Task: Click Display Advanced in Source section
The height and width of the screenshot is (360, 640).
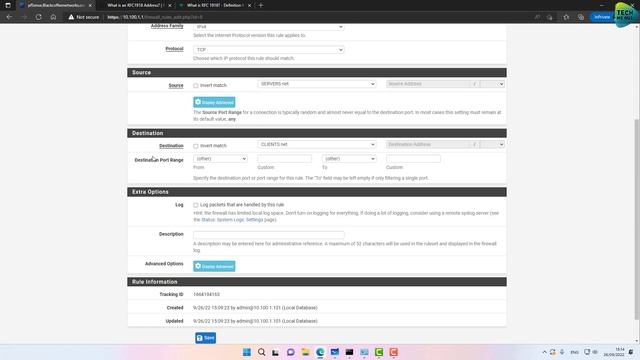Action: coord(214,102)
